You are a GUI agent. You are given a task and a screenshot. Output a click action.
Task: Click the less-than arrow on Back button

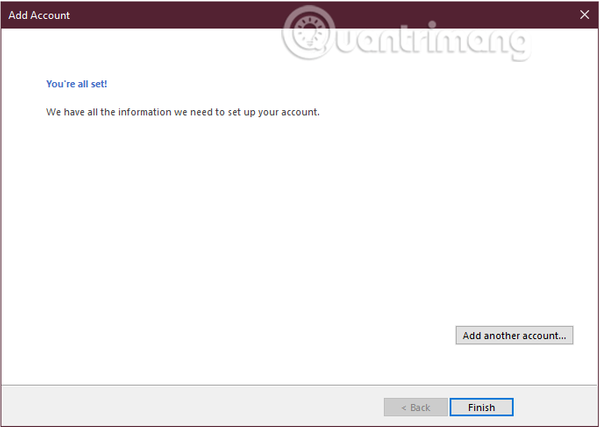click(x=404, y=408)
